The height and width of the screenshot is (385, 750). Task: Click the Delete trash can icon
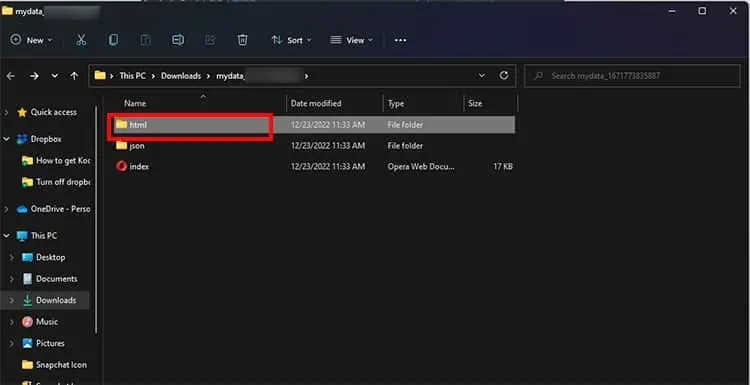[243, 40]
